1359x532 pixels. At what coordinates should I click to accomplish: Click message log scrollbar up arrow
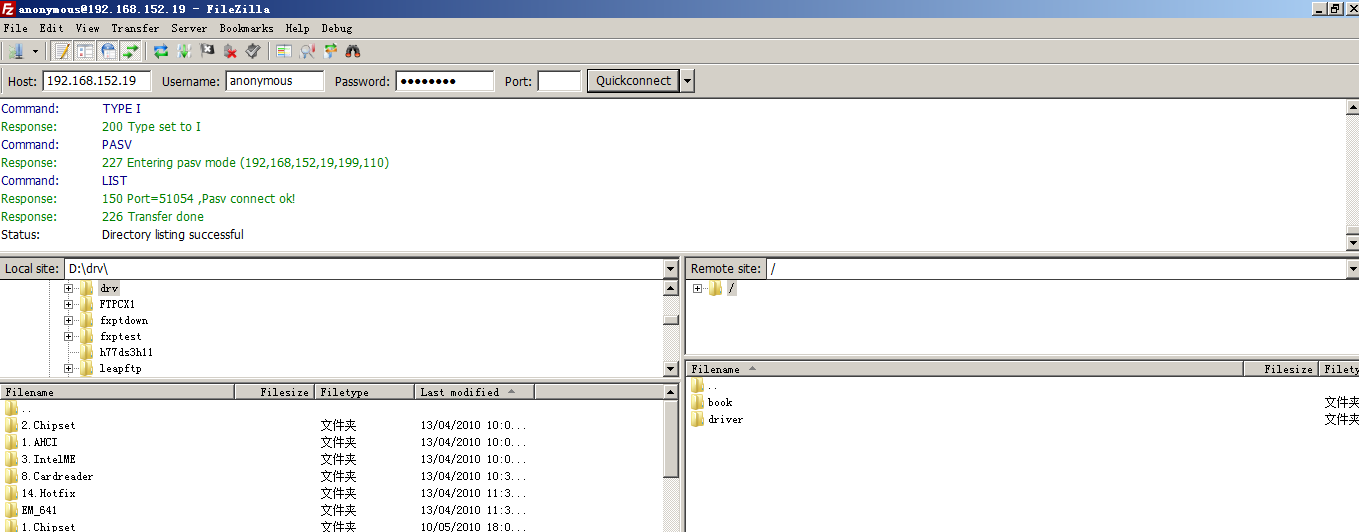coord(1352,107)
